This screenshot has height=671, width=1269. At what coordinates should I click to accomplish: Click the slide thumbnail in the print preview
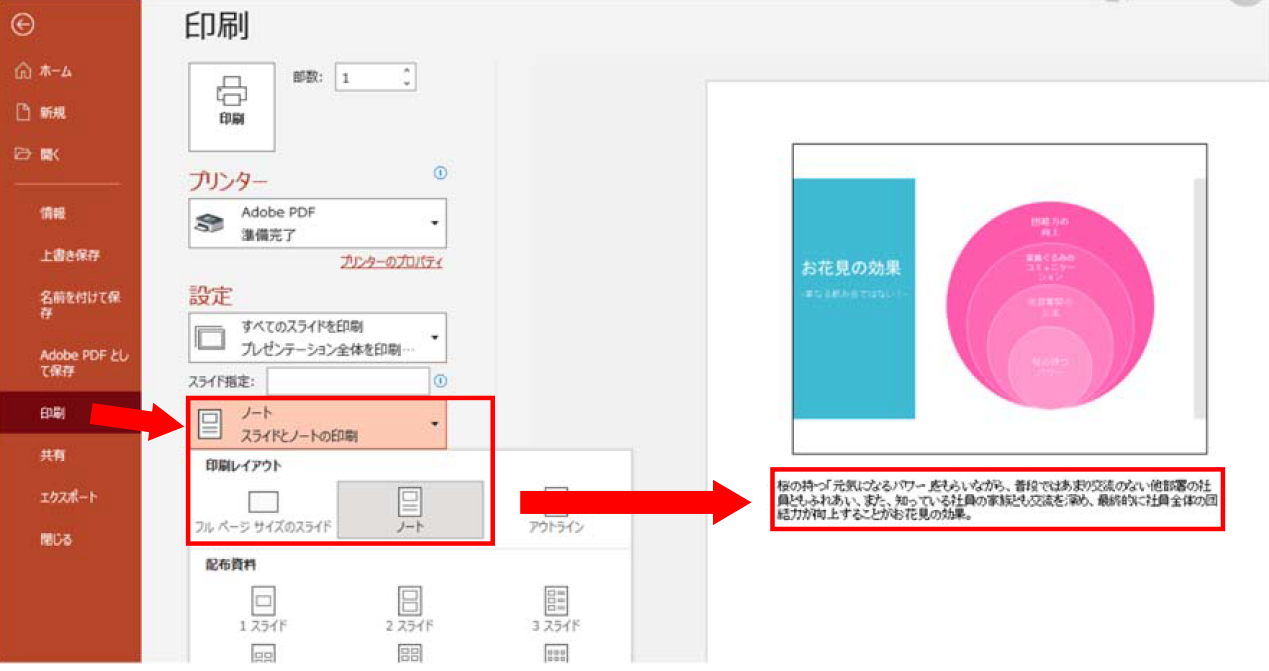999,299
